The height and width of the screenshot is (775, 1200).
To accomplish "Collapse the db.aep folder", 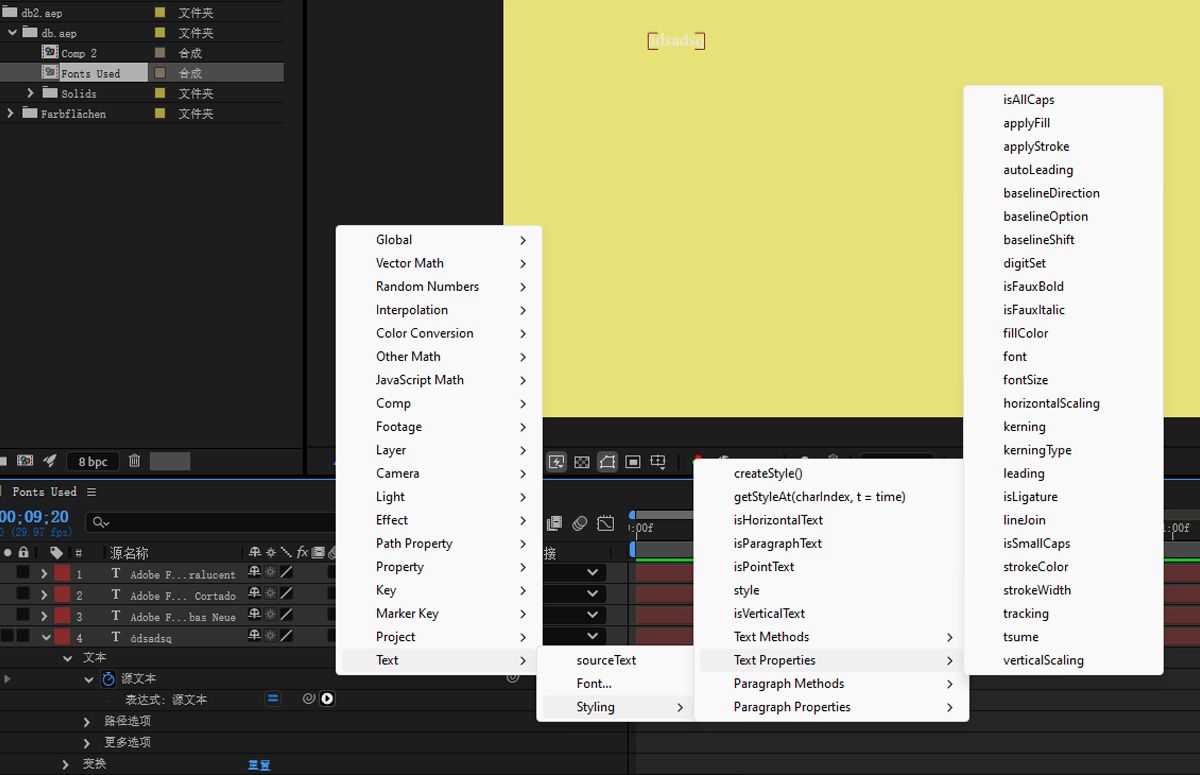I will tap(12, 32).
